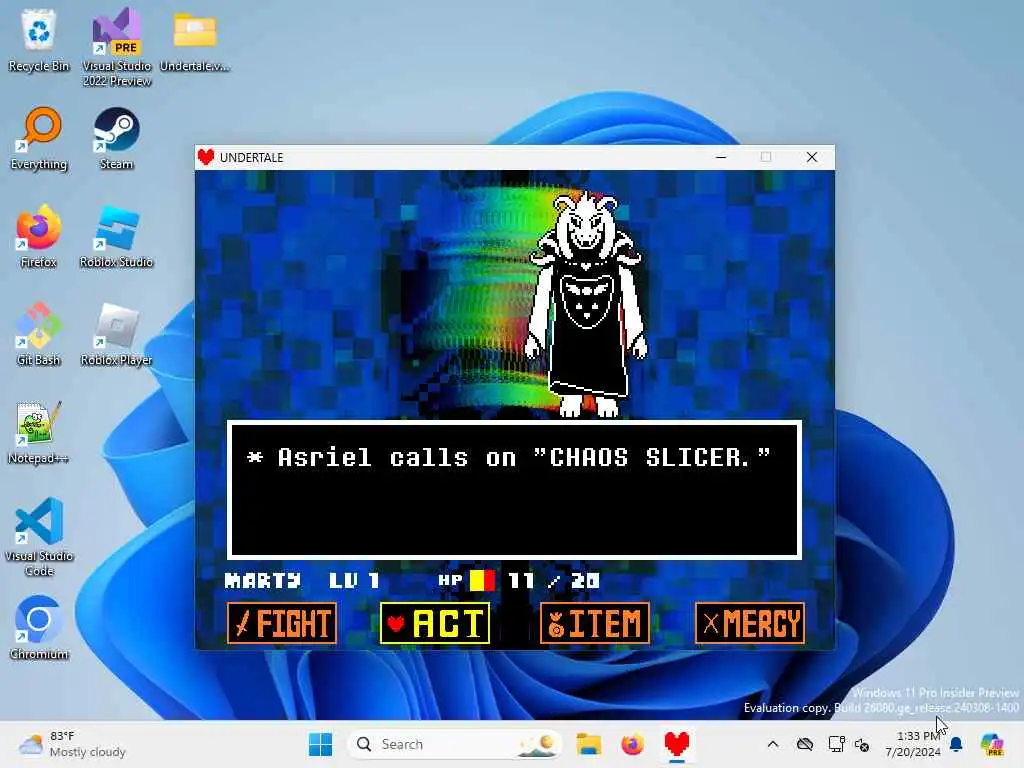
Task: Click the MARTY player name label
Action: click(263, 581)
